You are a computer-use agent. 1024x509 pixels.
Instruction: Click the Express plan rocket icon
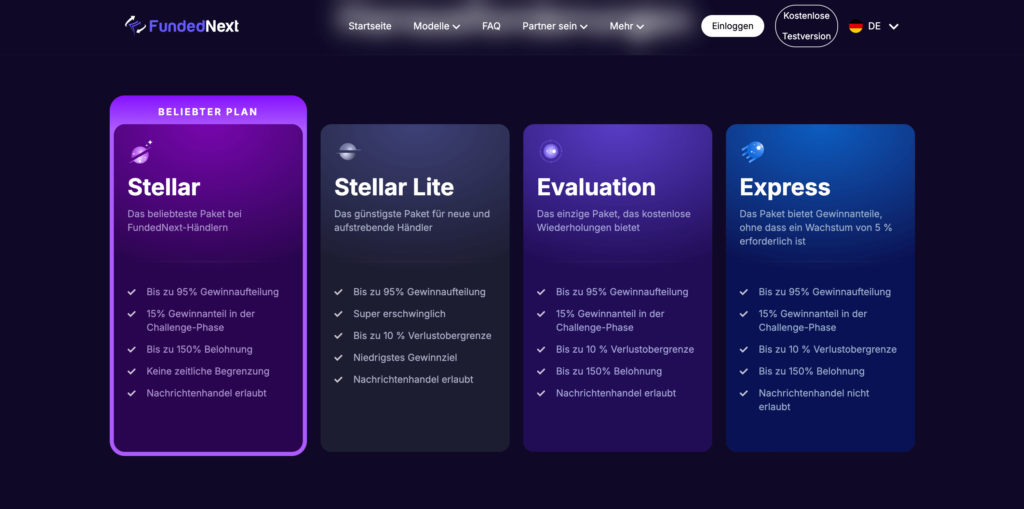point(752,152)
